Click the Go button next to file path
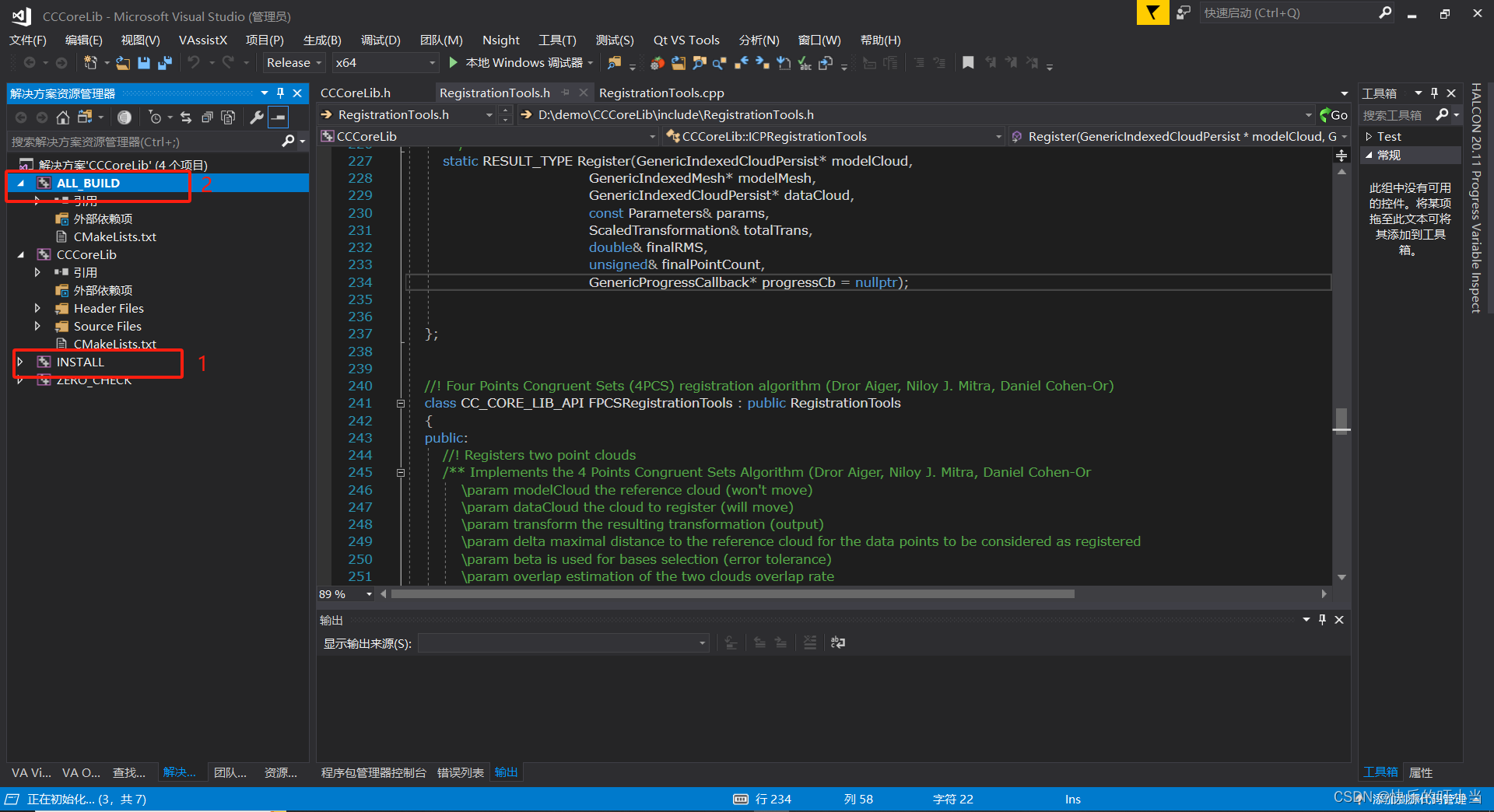This screenshot has width=1494, height=812. [x=1334, y=115]
